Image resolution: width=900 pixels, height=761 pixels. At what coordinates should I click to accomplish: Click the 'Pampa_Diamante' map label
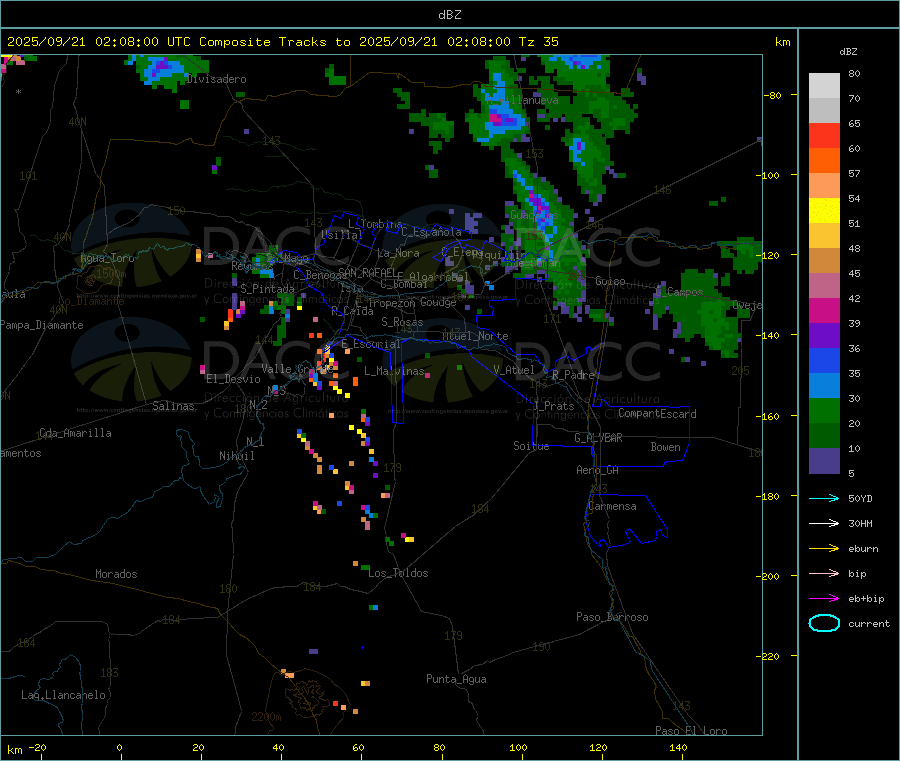pos(42,325)
